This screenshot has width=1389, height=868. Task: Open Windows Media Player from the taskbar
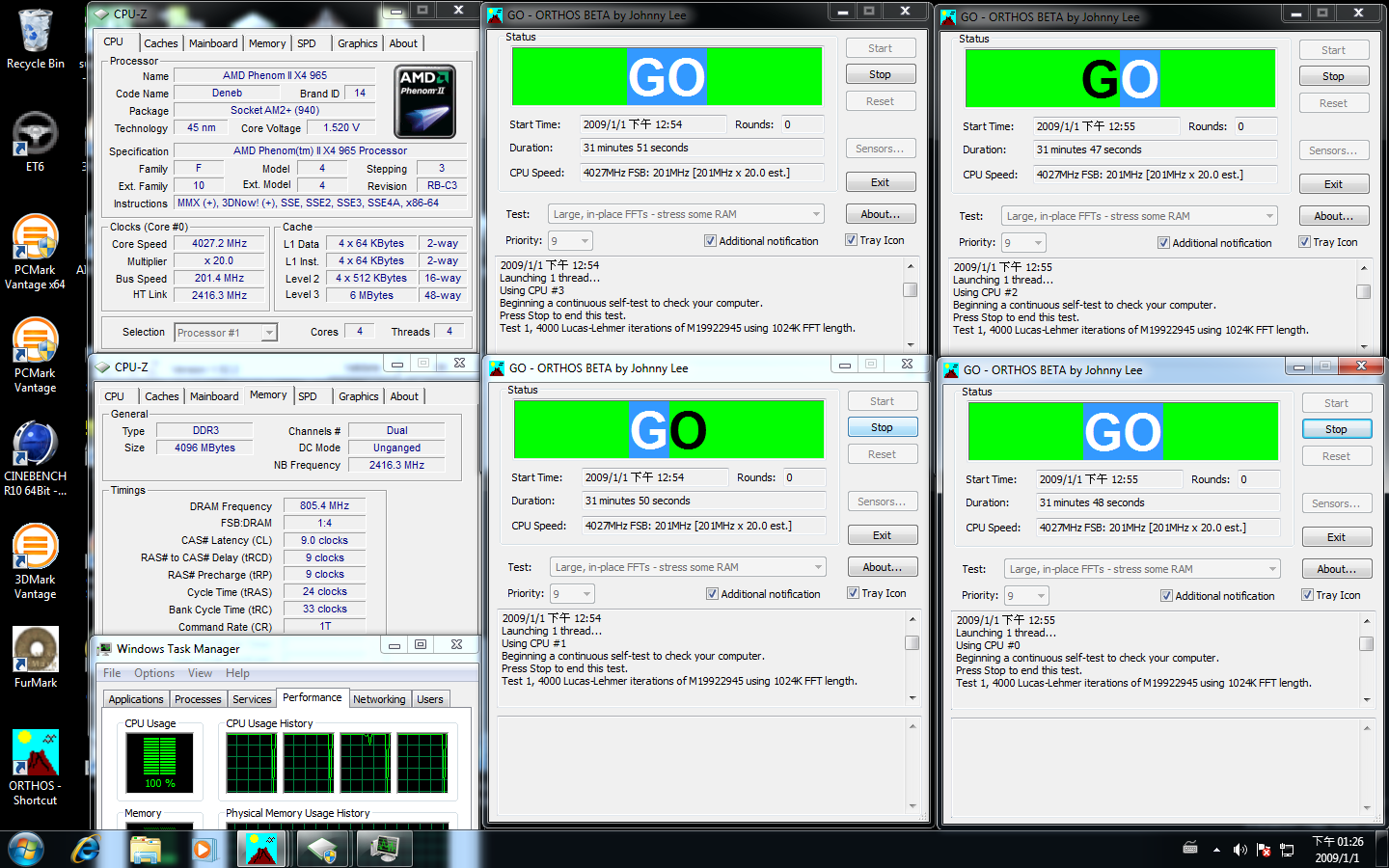coord(202,850)
